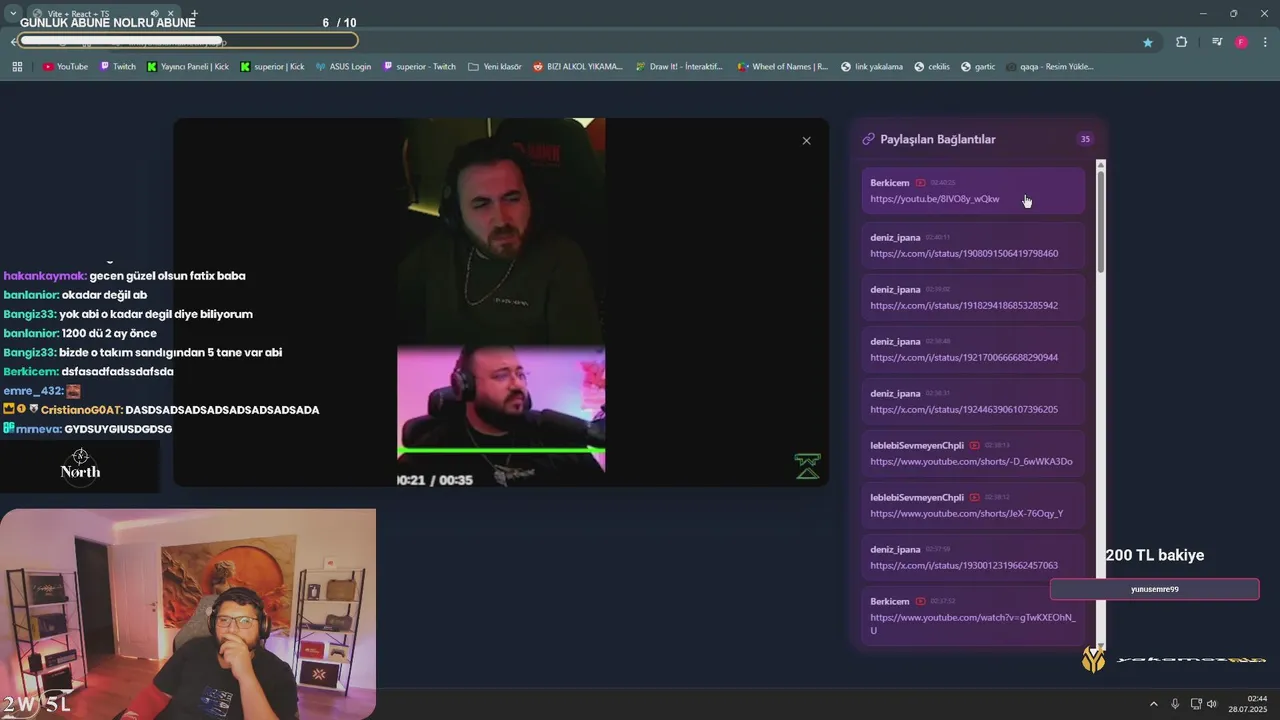Open the youtube shorts JeX-76Oqy_Y link

(966, 513)
